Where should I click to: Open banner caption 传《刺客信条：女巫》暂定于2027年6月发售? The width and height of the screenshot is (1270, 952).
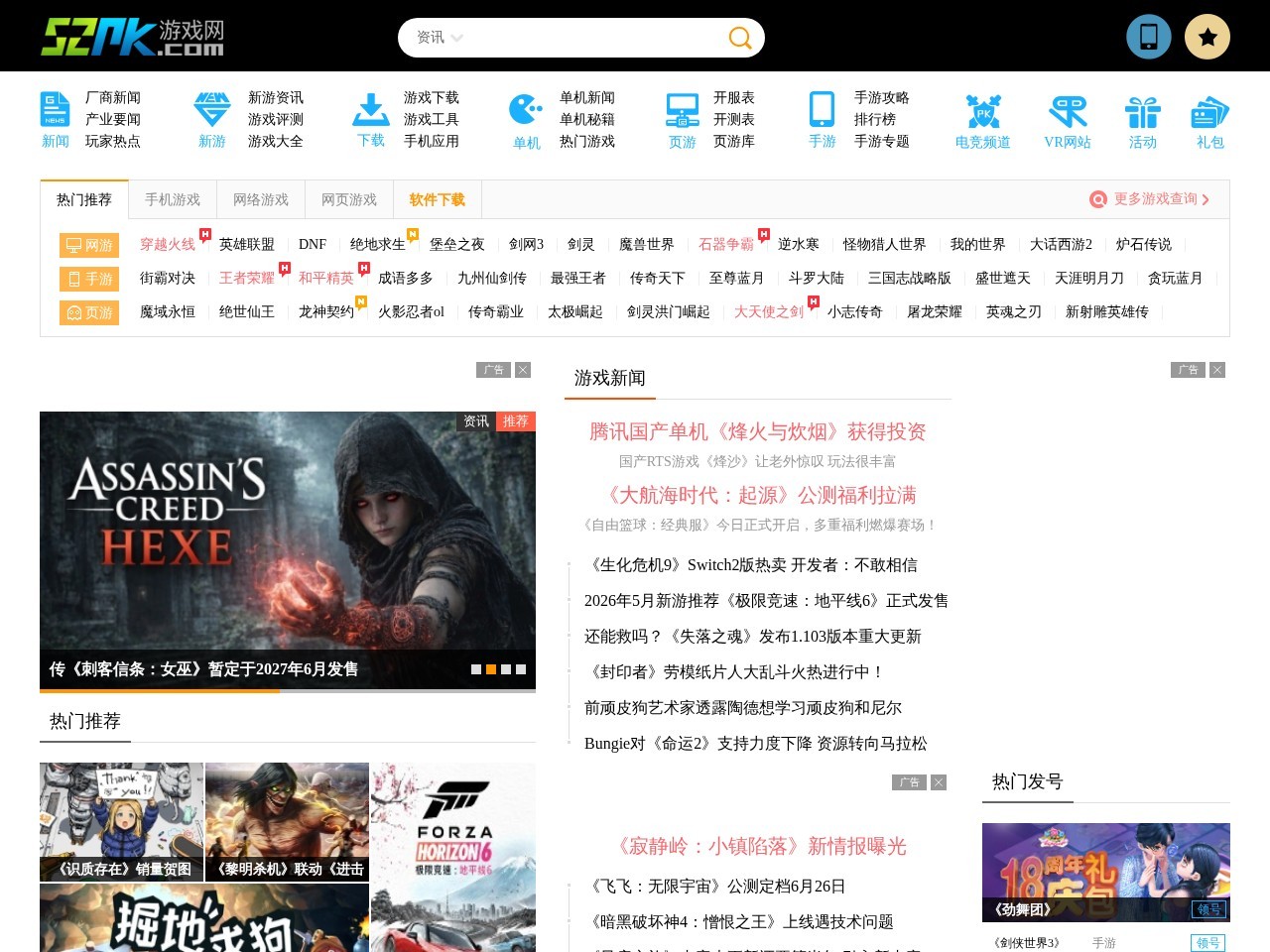[x=204, y=669]
